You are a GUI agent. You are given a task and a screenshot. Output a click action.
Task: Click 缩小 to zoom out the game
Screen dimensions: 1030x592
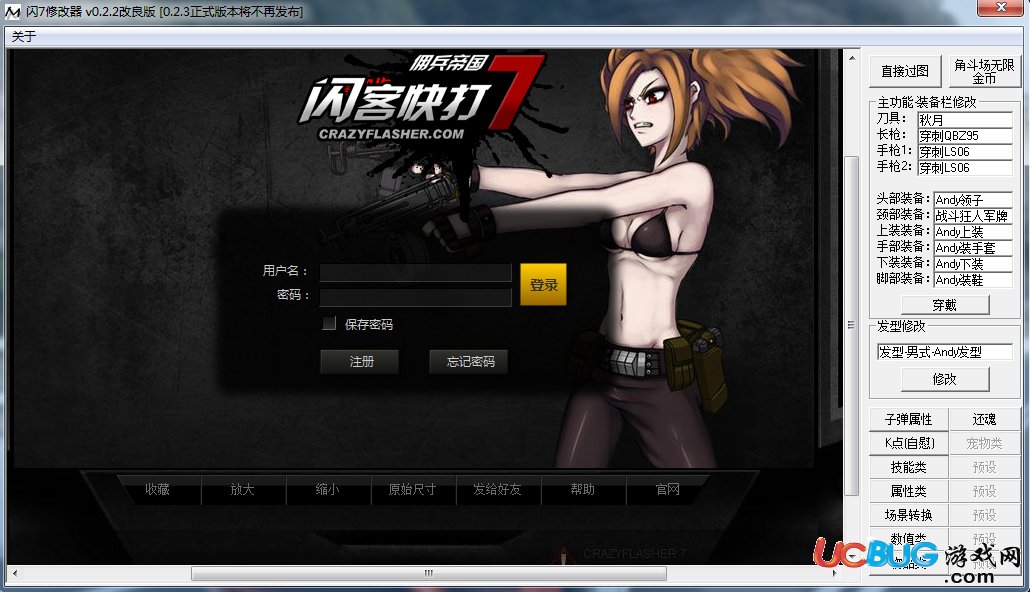click(327, 490)
